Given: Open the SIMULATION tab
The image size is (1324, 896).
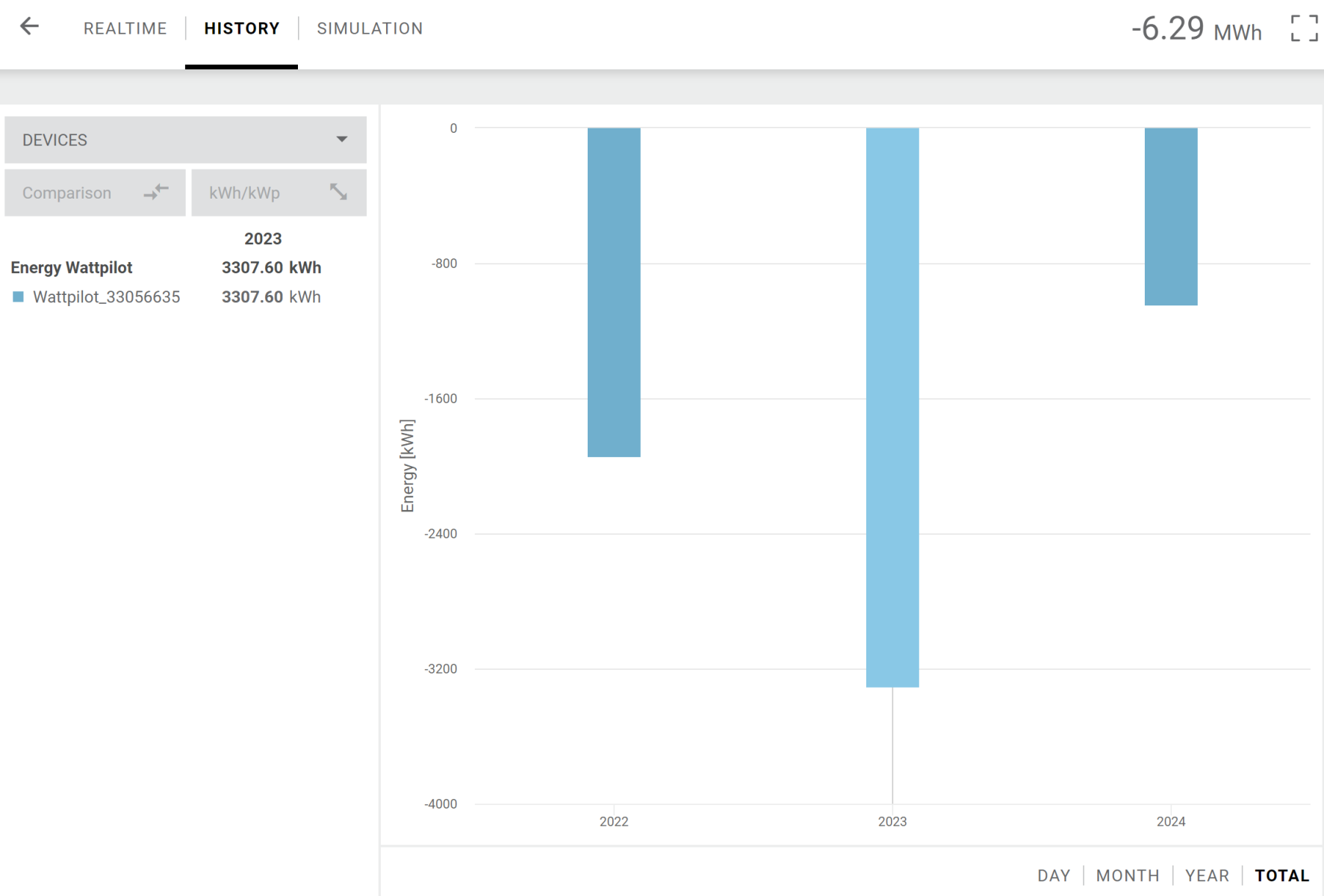Looking at the screenshot, I should pyautogui.click(x=370, y=28).
